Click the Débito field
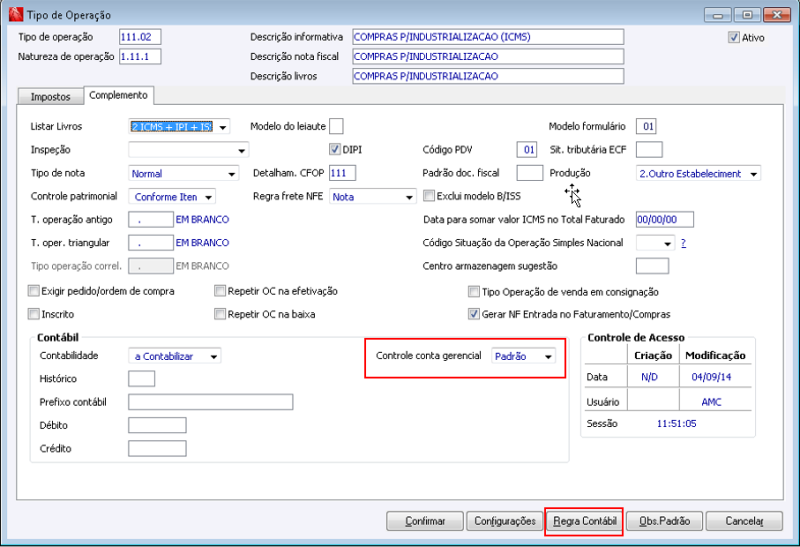 tap(157, 425)
